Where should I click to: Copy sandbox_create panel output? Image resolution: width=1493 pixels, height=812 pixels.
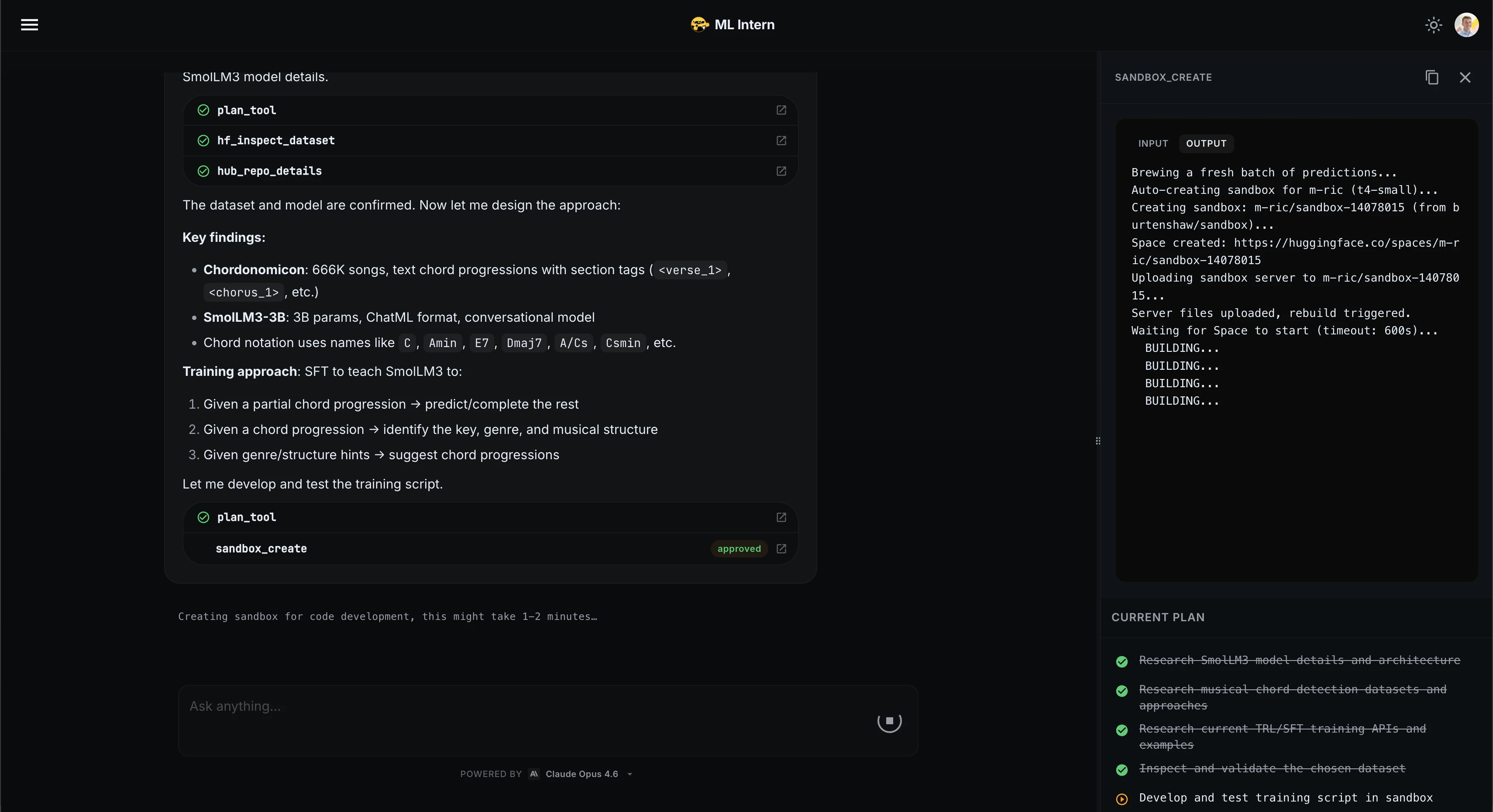(1431, 77)
